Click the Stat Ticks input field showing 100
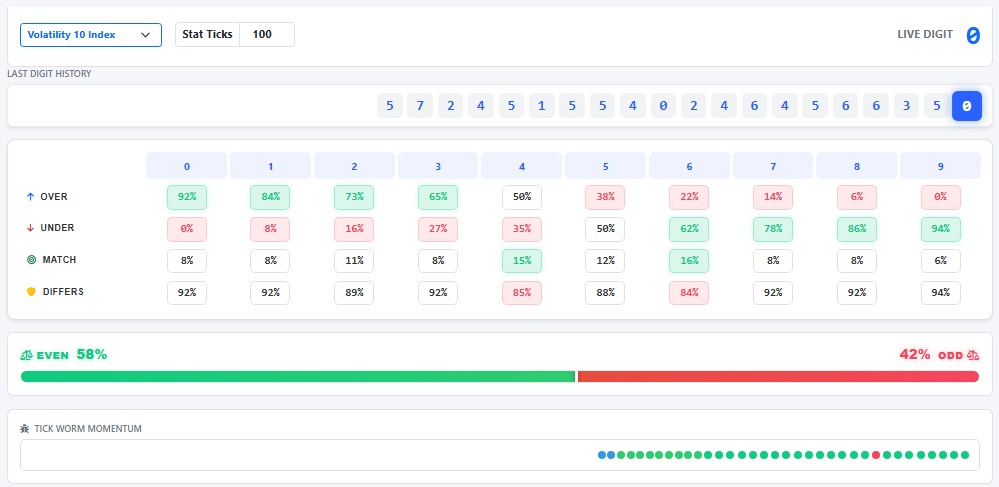Viewport: 999px width, 487px height. pos(266,34)
